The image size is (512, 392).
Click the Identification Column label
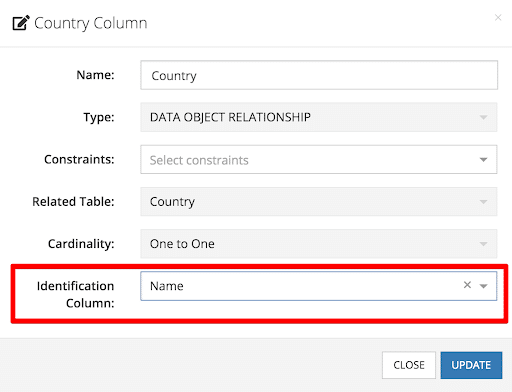coord(75,294)
